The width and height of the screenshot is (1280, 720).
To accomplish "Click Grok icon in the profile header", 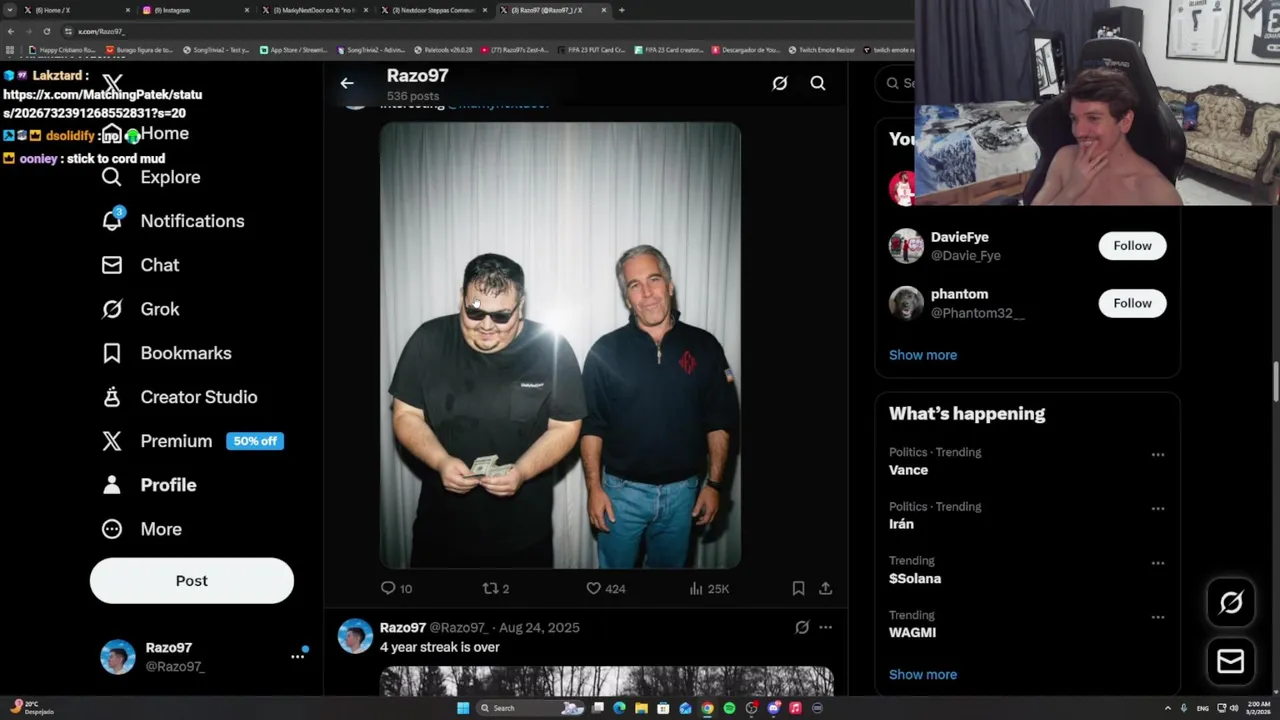I will coord(780,84).
